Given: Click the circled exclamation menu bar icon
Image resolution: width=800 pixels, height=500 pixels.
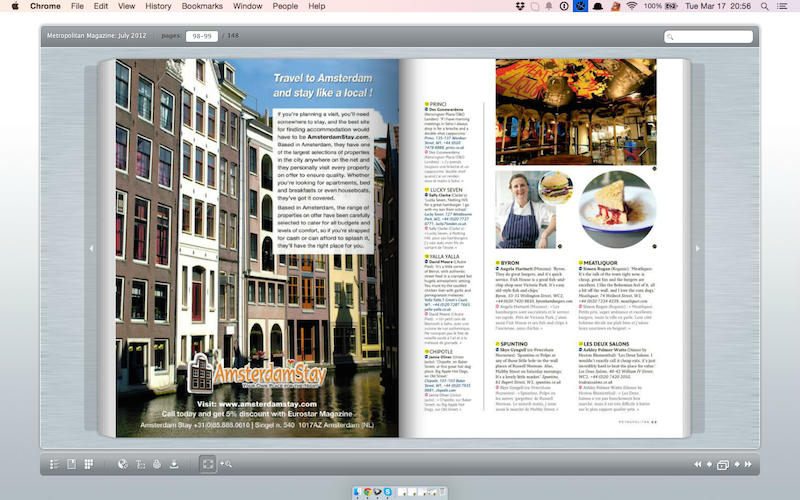Looking at the screenshot, I should (x=564, y=6).
